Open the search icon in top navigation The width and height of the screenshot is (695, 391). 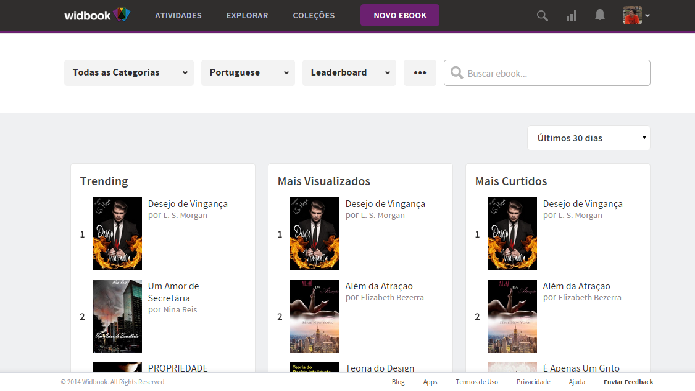[542, 16]
